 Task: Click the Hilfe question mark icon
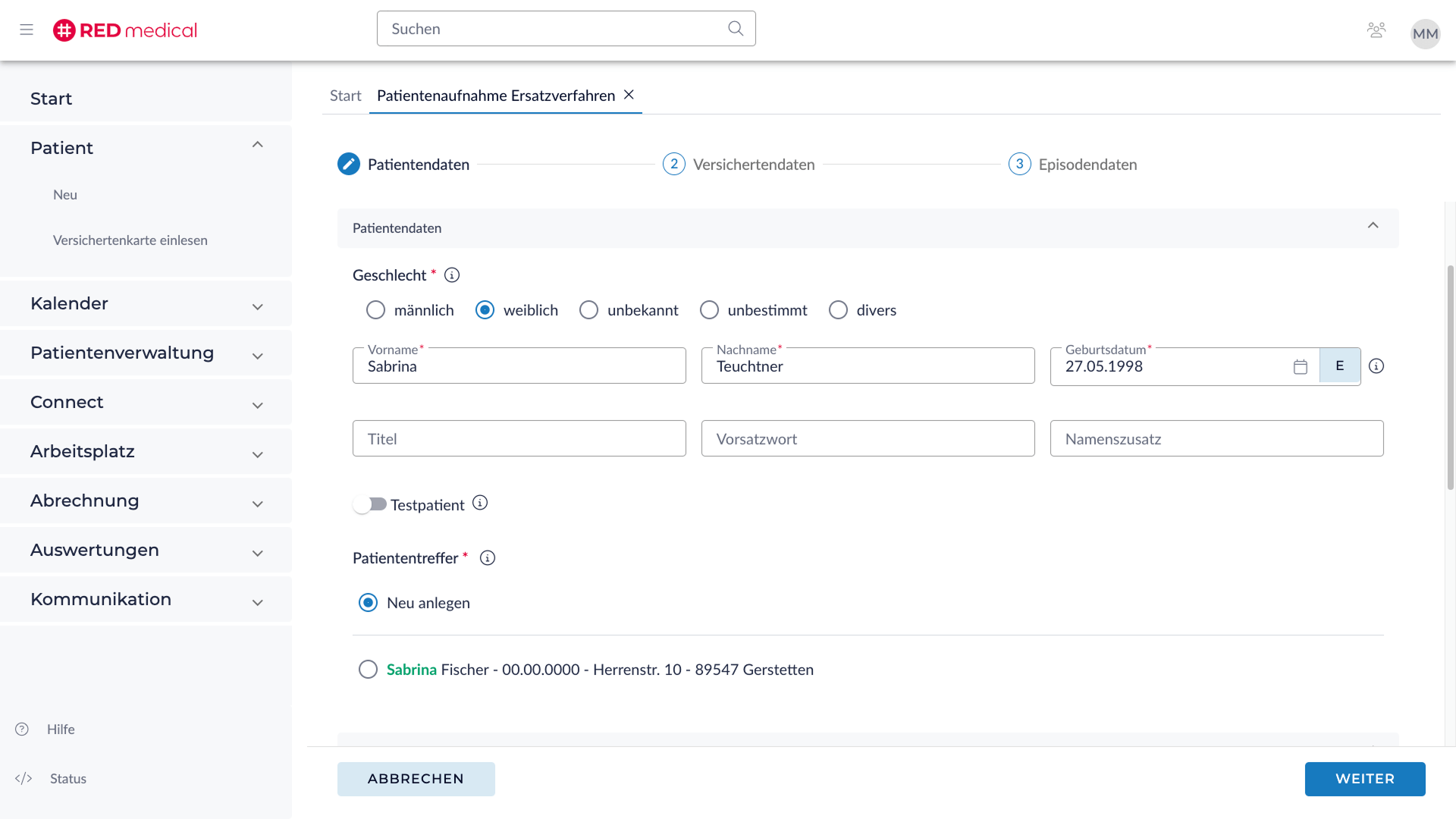pos(22,729)
